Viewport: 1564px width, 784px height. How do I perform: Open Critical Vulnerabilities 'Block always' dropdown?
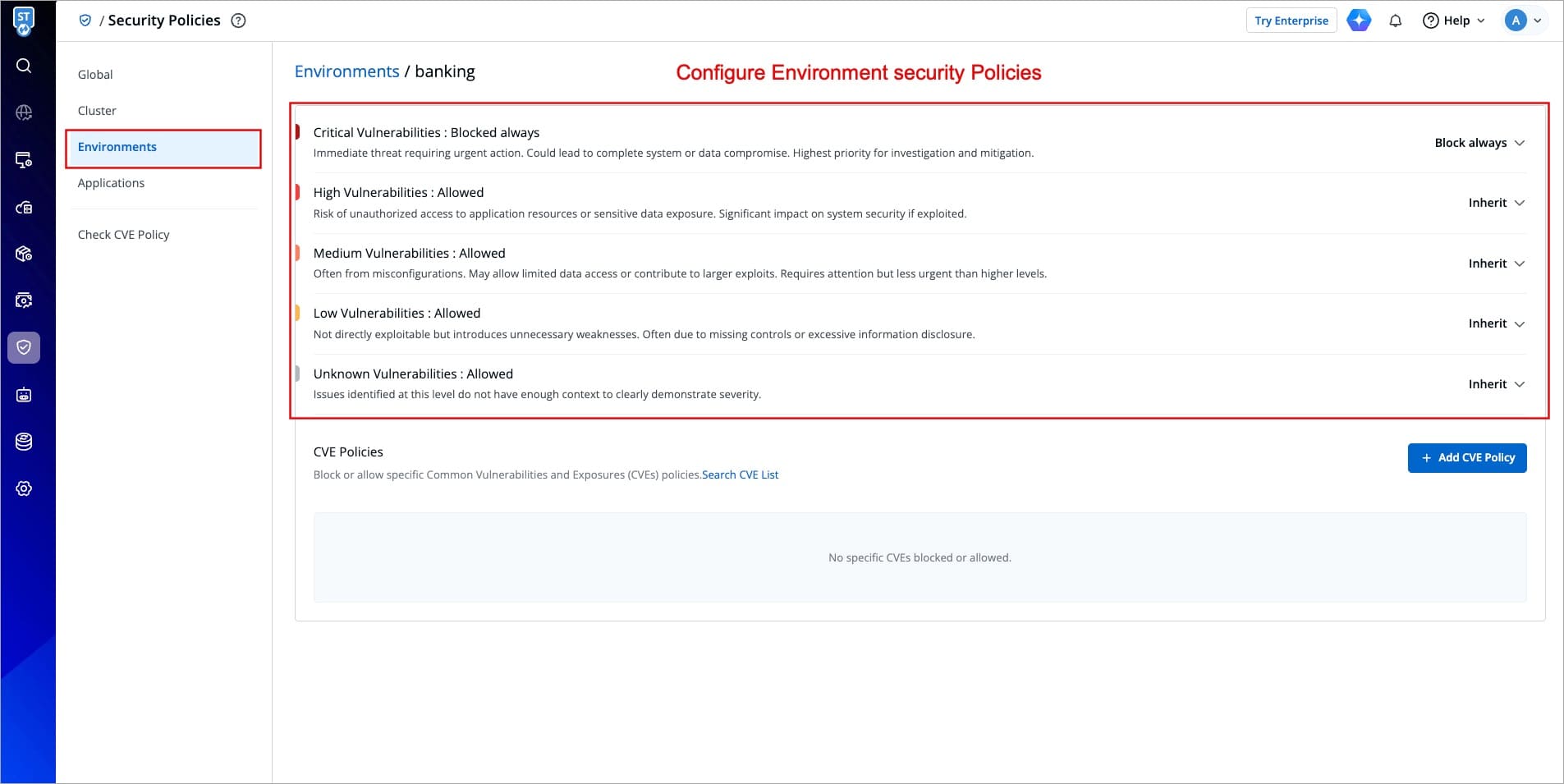pos(1479,143)
